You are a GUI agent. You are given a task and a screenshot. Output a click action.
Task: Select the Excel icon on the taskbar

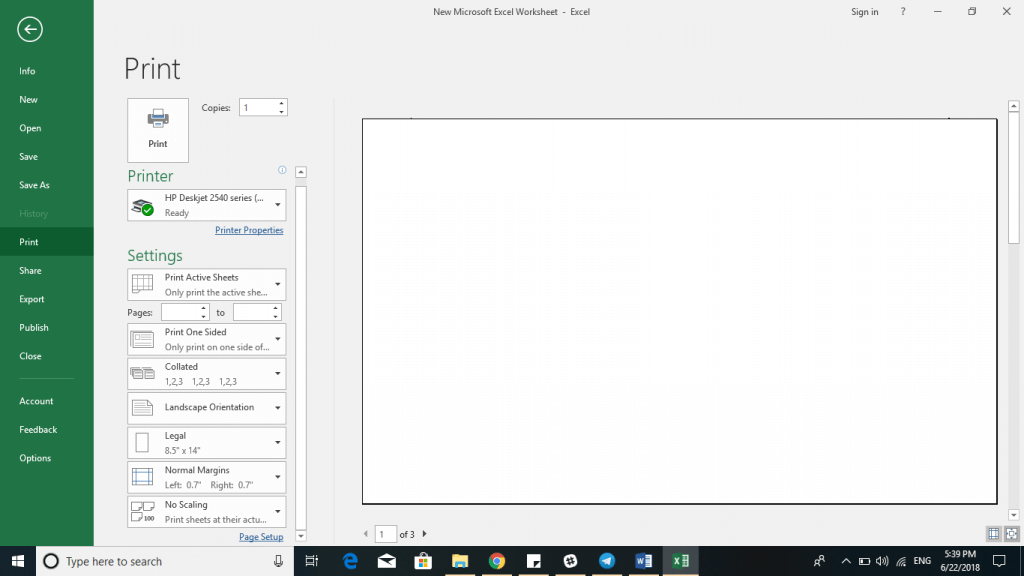(680, 561)
